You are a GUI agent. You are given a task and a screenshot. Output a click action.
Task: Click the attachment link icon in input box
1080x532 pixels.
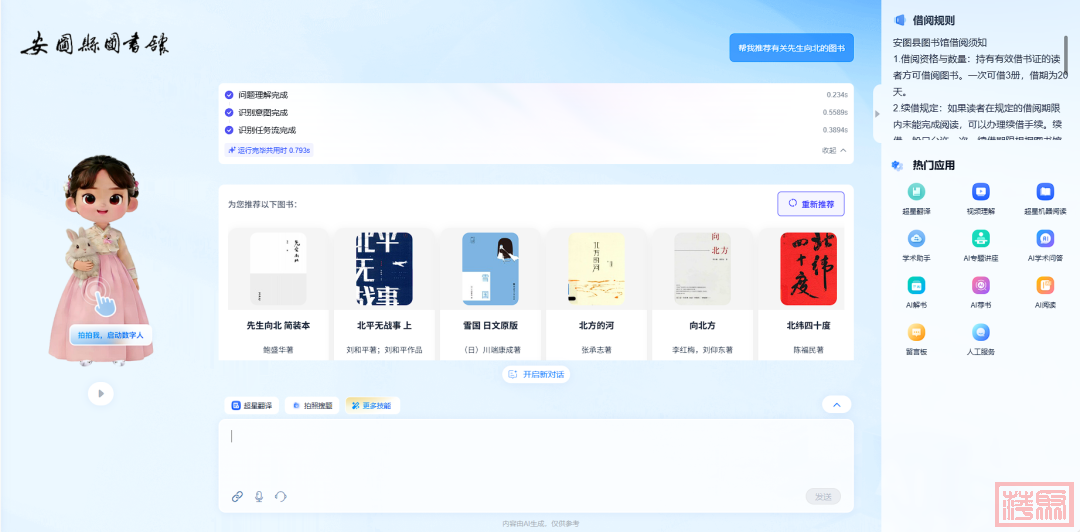click(x=237, y=496)
